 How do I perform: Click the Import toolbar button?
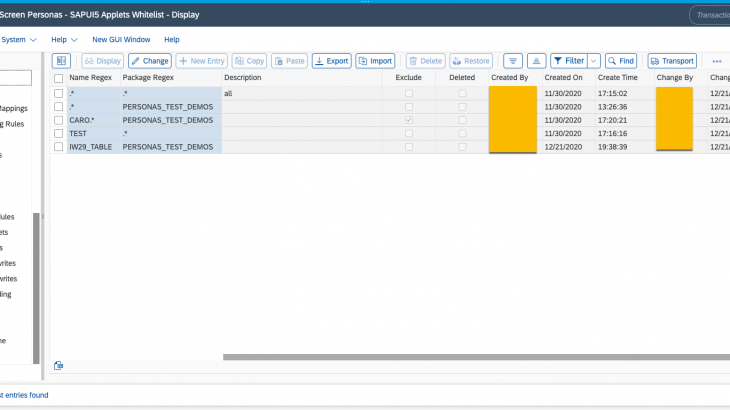click(x=375, y=61)
